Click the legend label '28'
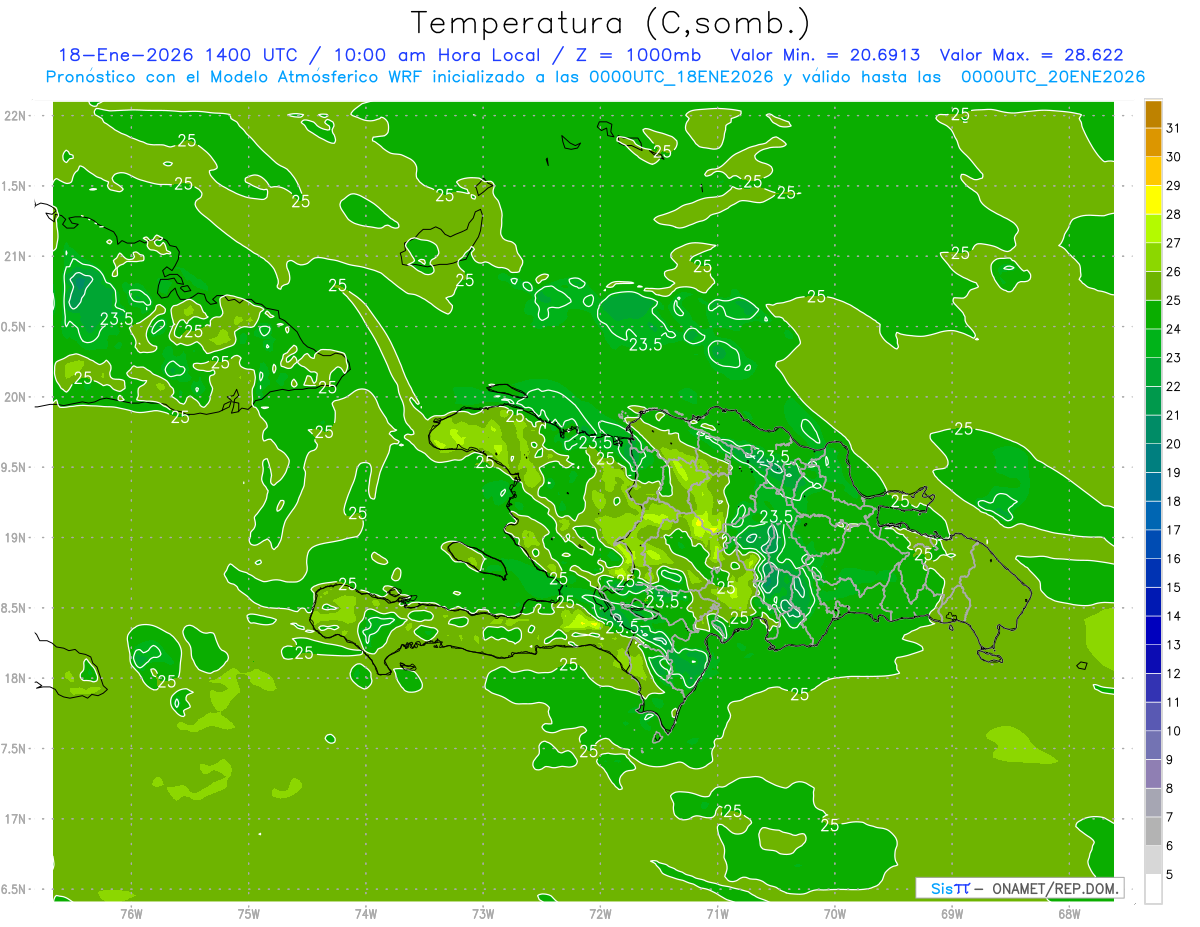The height and width of the screenshot is (927, 1200). [x=1173, y=214]
